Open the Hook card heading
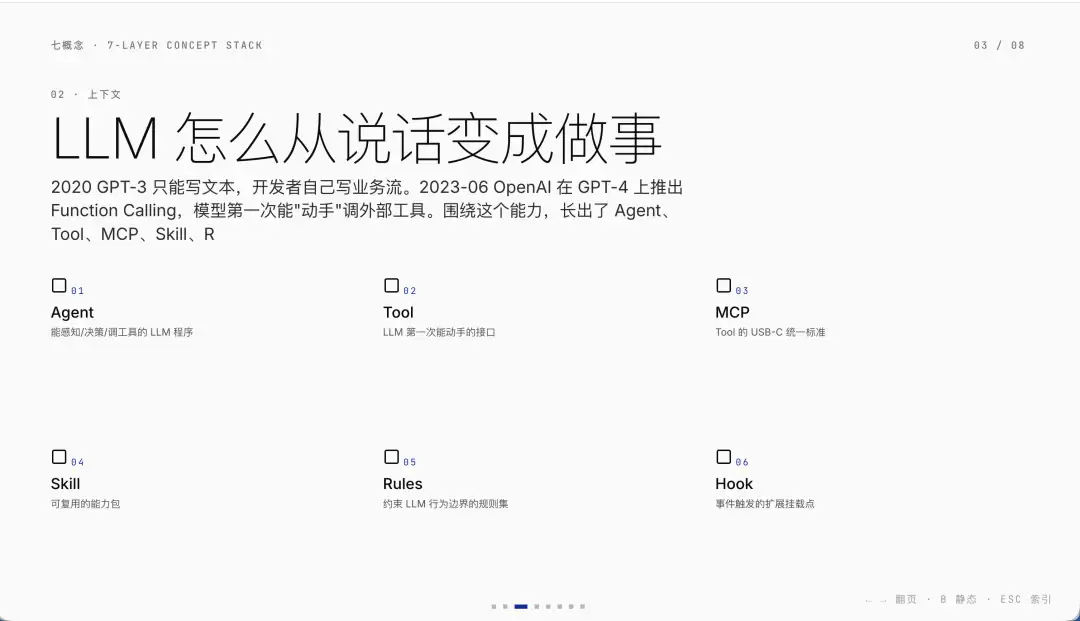The width and height of the screenshot is (1080, 621). coord(734,484)
